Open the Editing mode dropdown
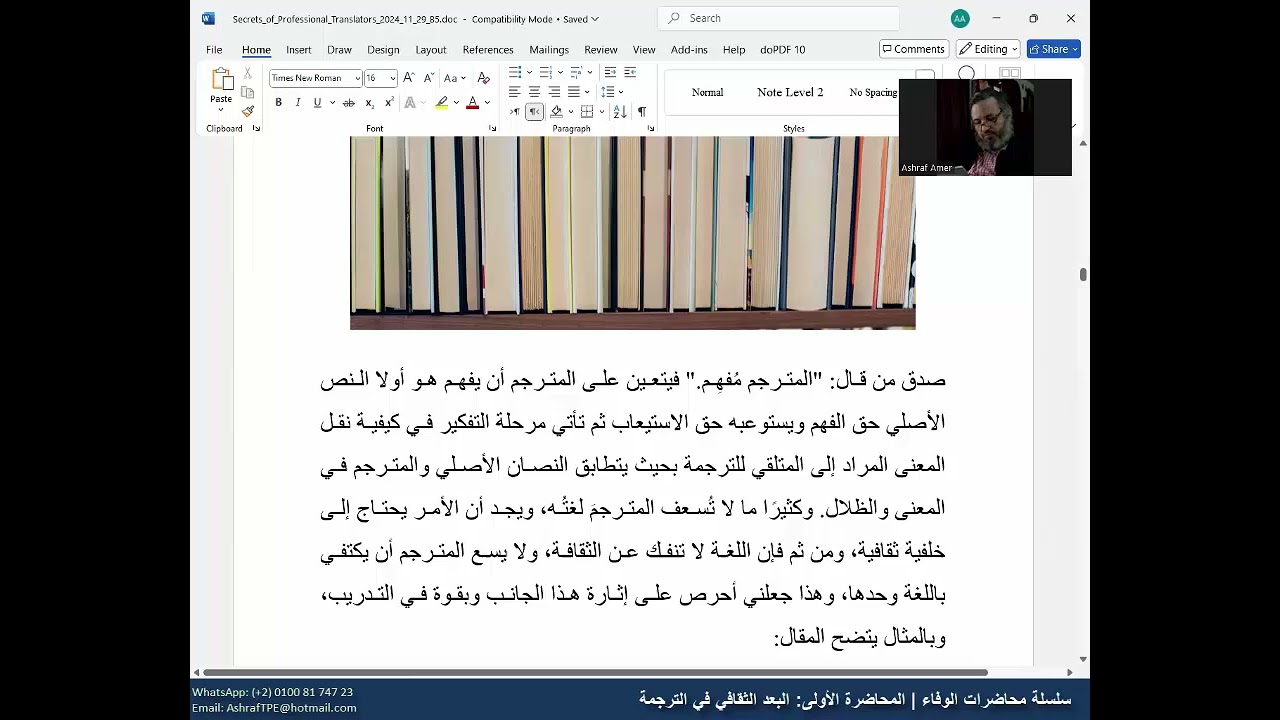 pyautogui.click(x=988, y=49)
